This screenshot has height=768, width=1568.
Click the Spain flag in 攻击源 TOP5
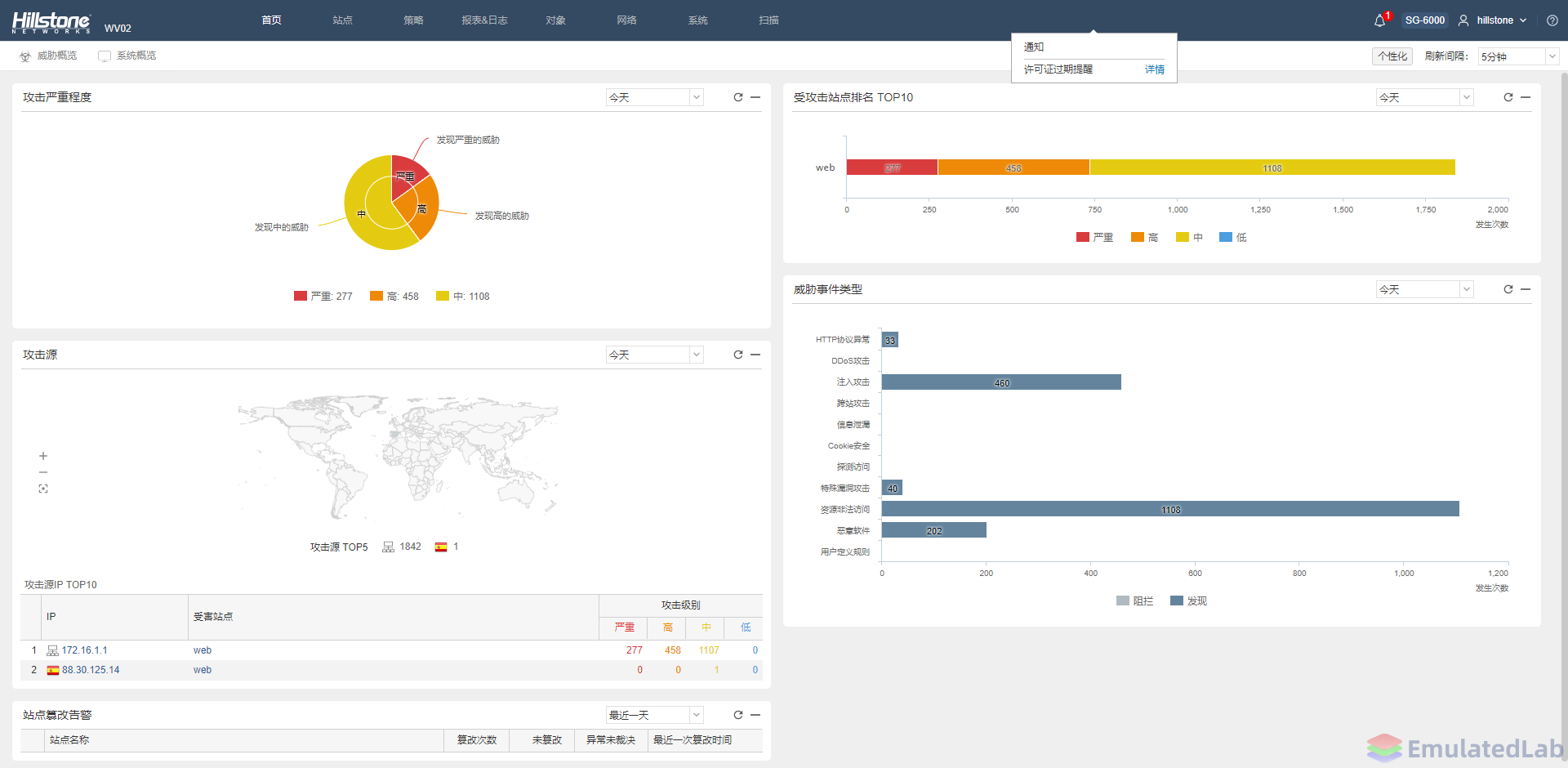(441, 547)
